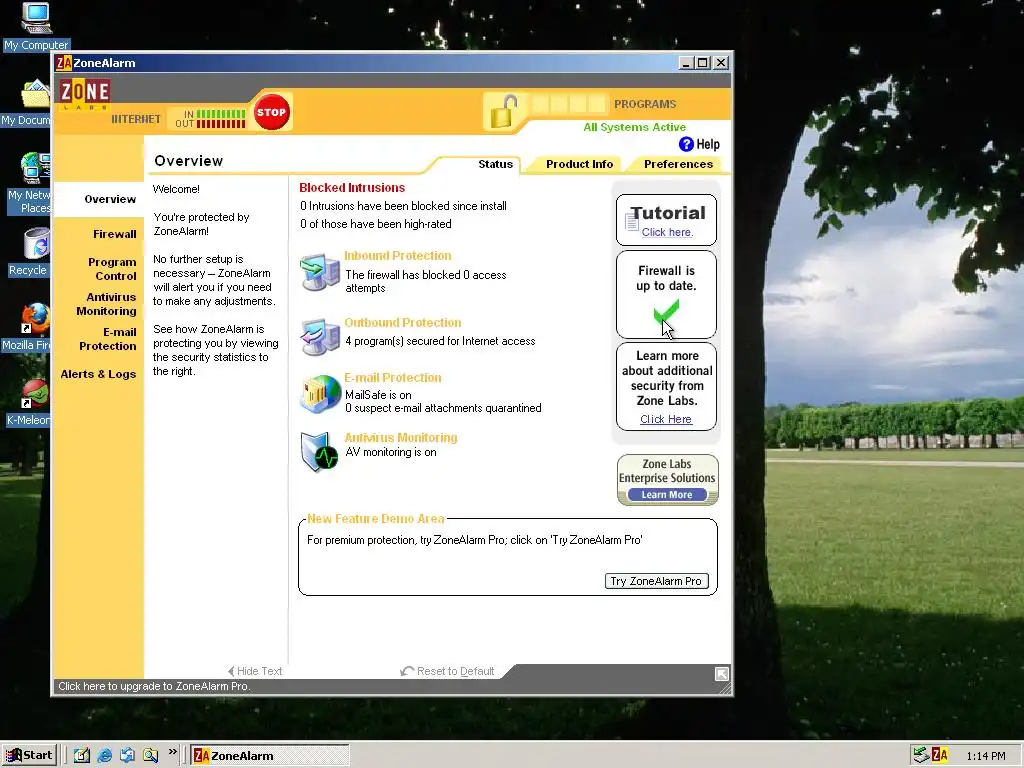Click the Zone Labs logo
This screenshot has width=1024, height=768.
click(x=85, y=93)
